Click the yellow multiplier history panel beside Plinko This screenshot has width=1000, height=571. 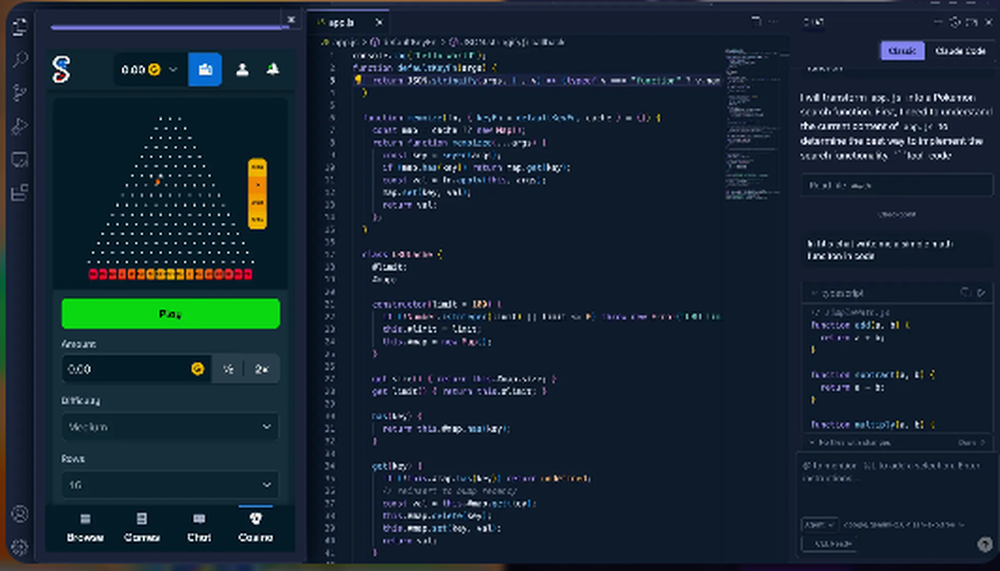(257, 193)
